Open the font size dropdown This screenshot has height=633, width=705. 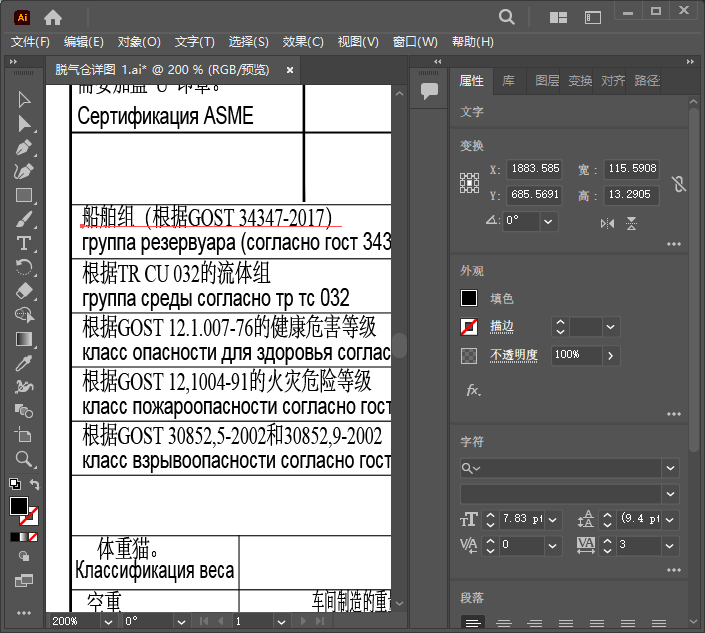553,519
